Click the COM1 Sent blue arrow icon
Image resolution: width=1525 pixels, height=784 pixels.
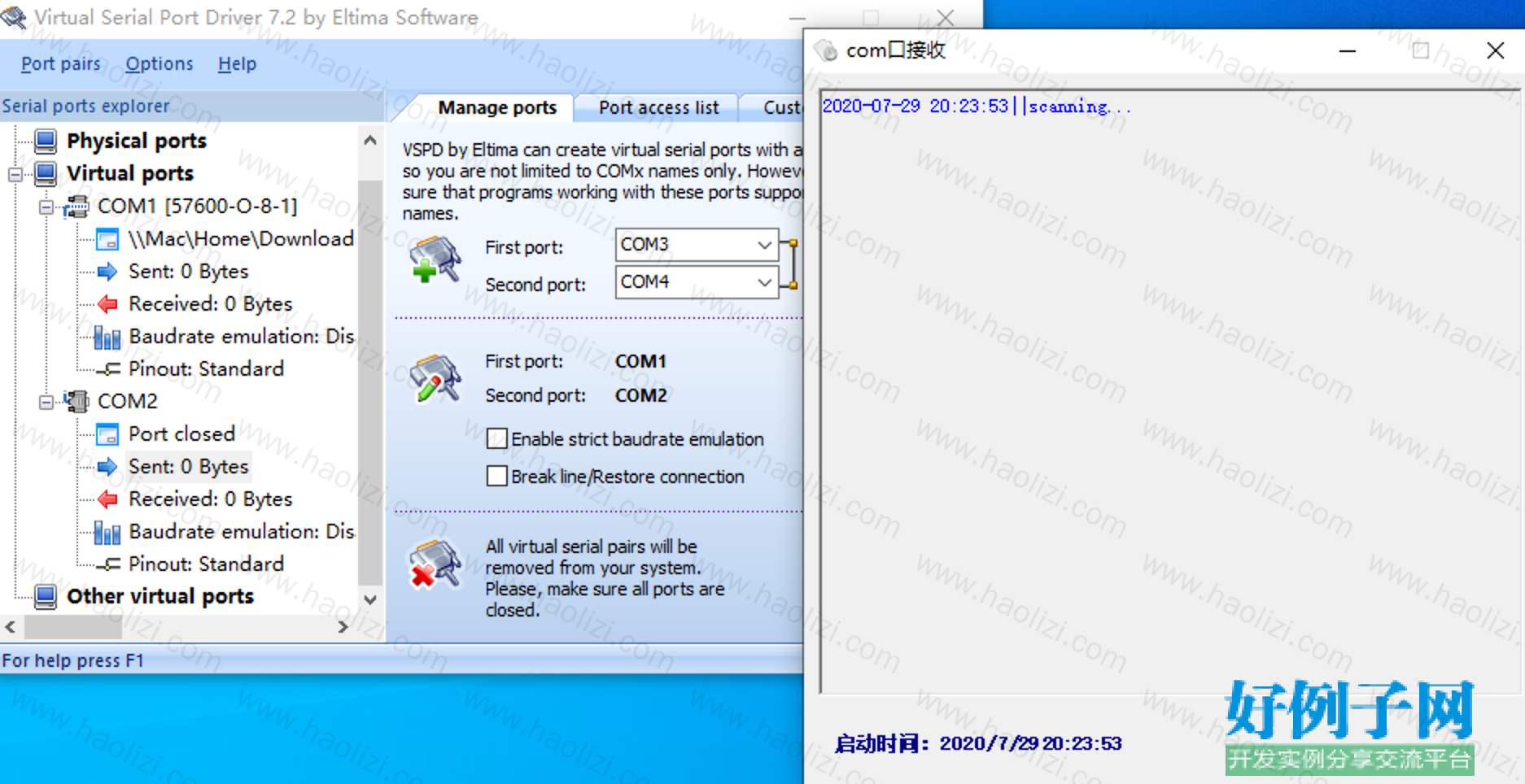click(107, 272)
